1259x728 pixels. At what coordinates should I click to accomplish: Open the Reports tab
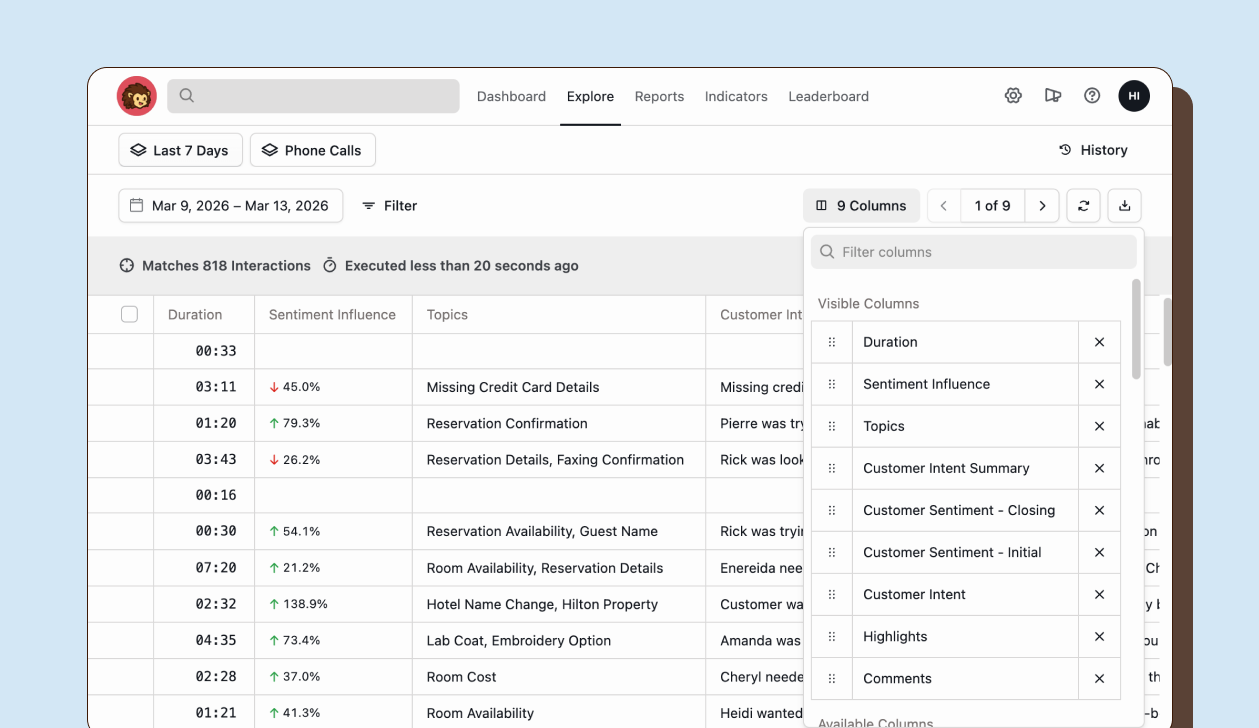click(659, 96)
